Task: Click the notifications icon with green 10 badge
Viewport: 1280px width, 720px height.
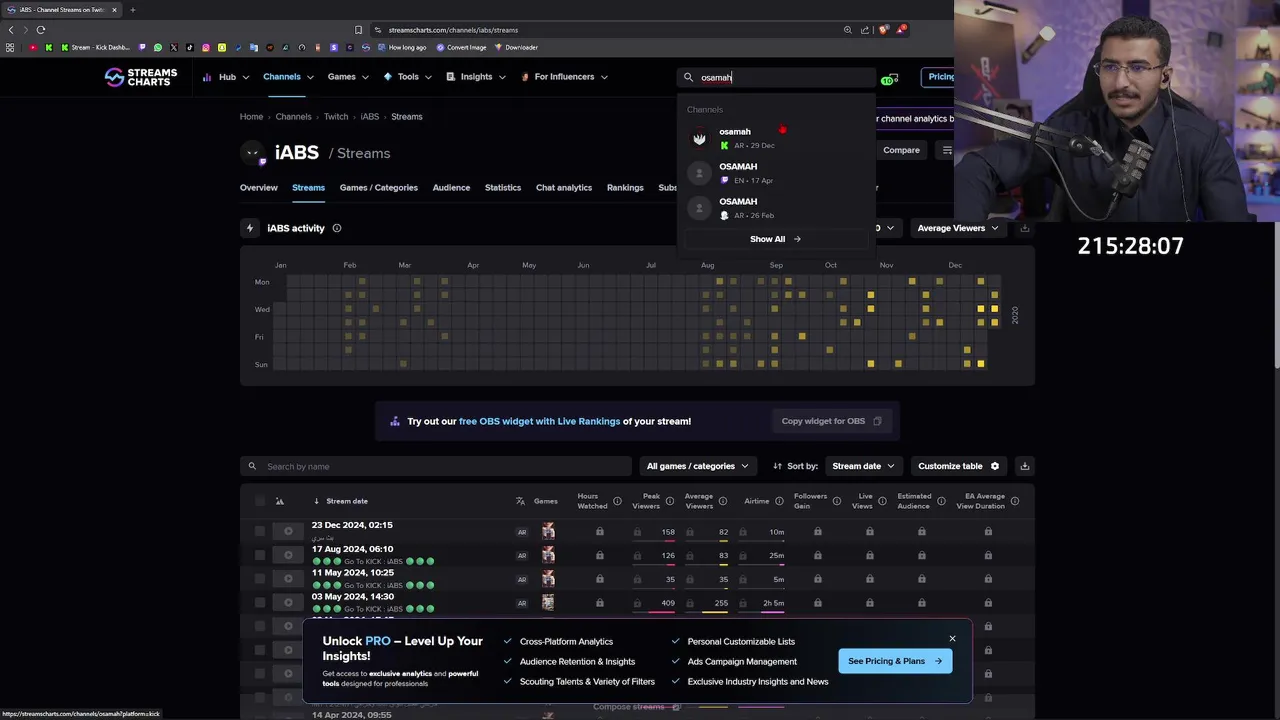Action: coord(889,78)
